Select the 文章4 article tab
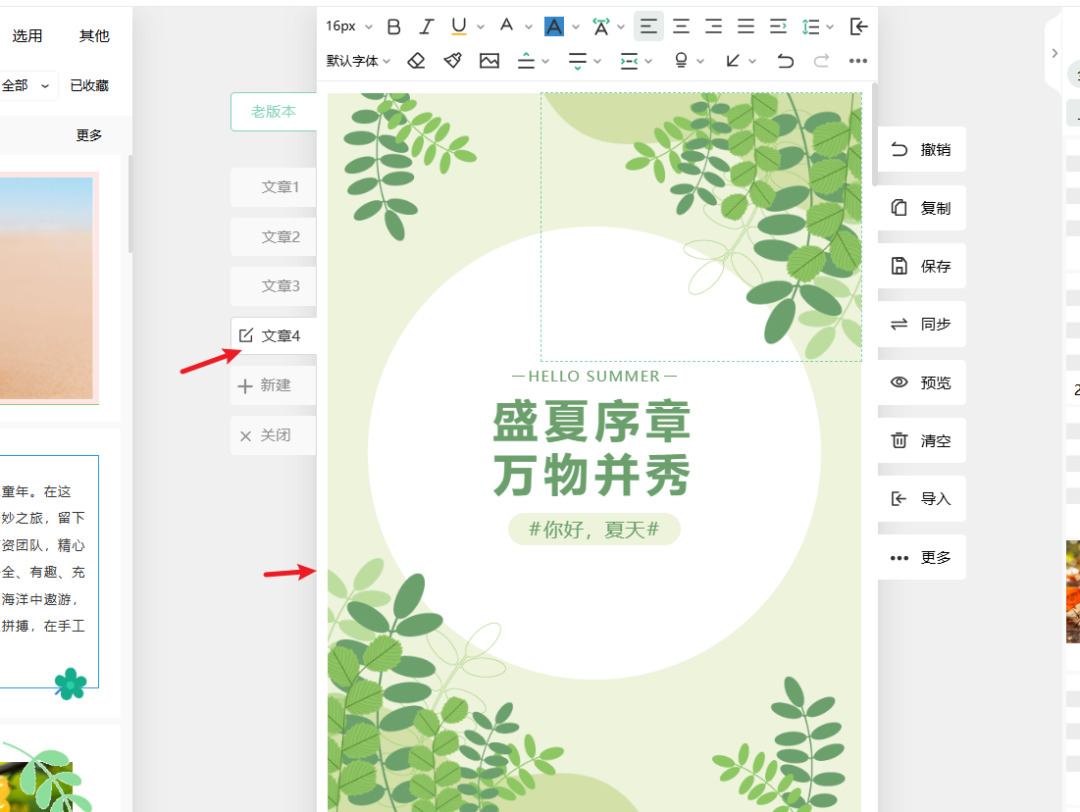 (279, 336)
